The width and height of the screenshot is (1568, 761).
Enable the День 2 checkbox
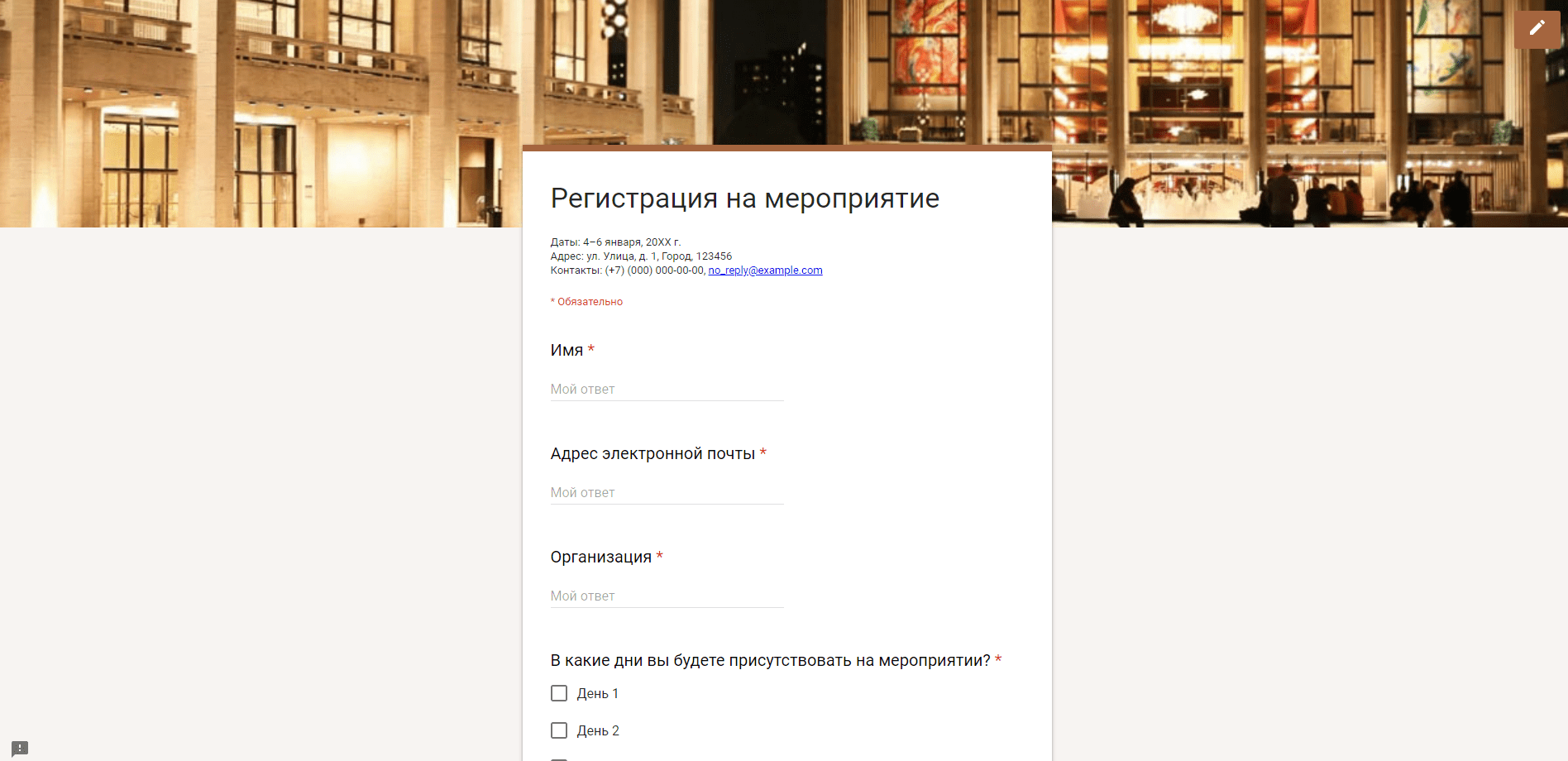559,730
